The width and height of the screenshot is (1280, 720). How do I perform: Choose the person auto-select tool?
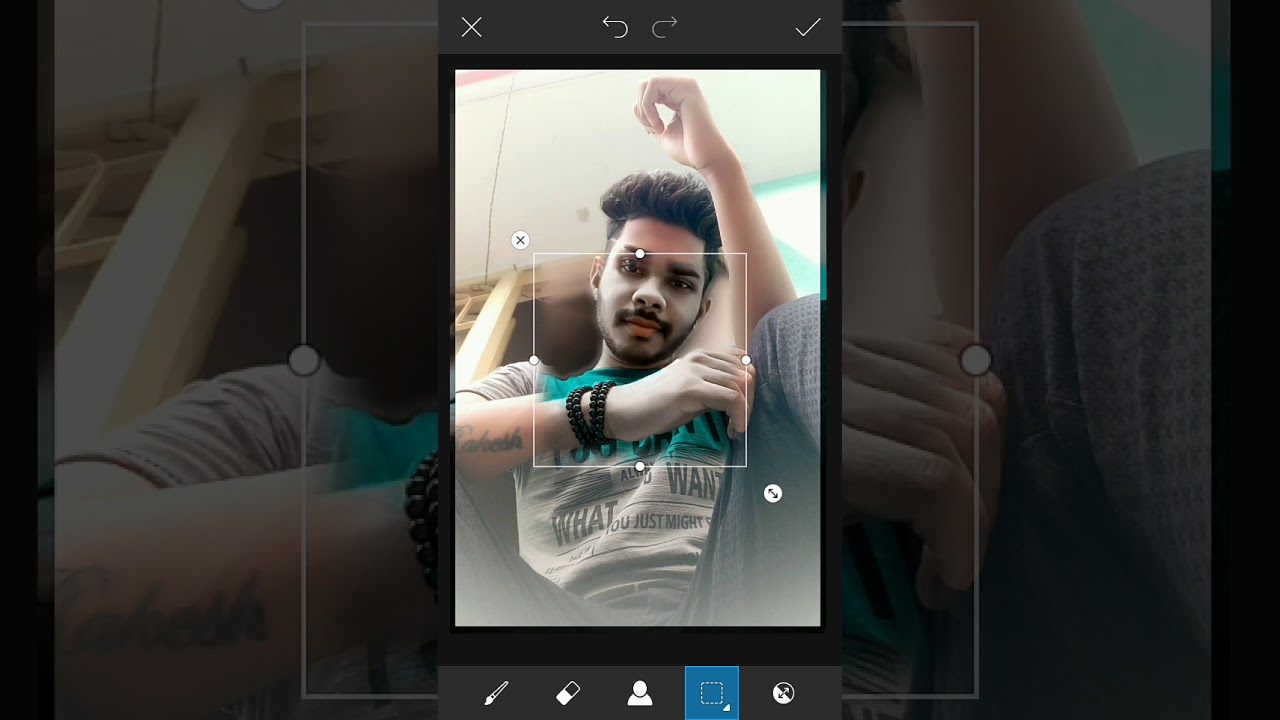click(640, 693)
